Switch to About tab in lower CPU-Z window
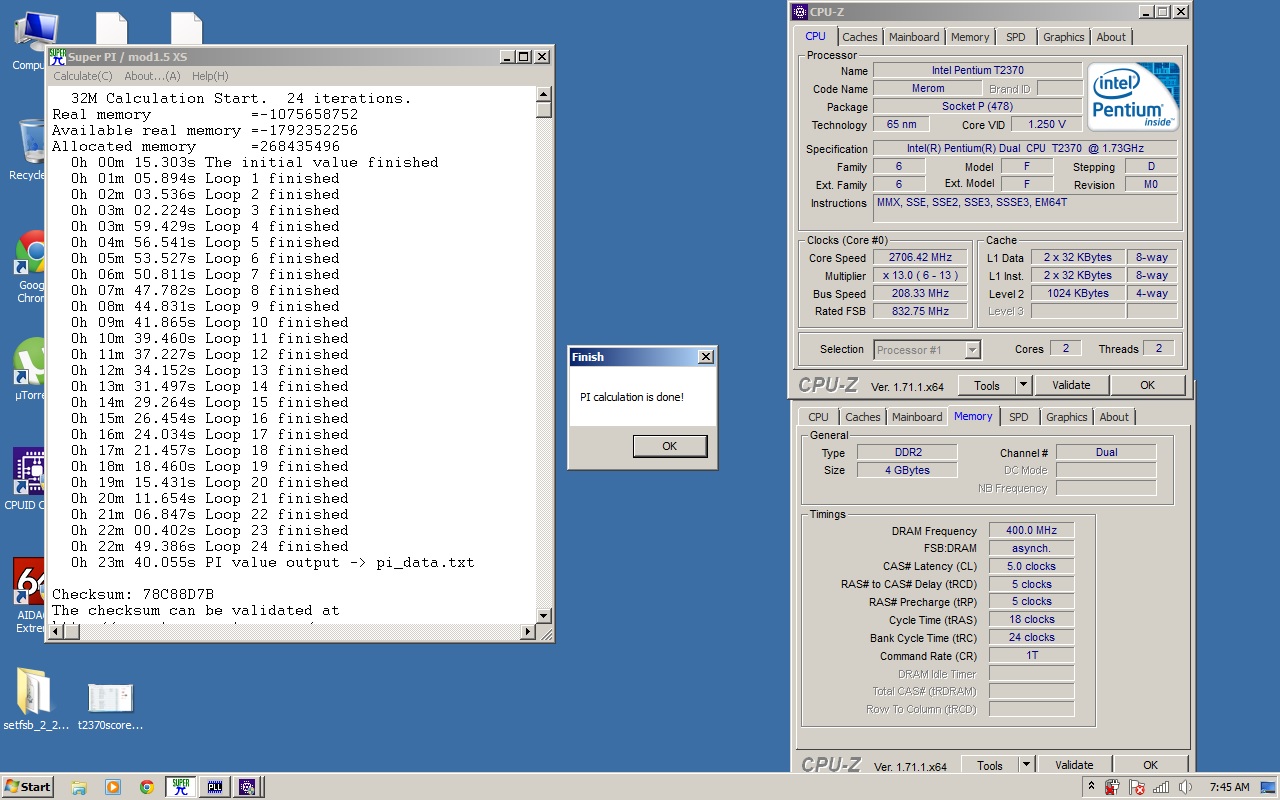Image resolution: width=1280 pixels, height=800 pixels. [x=1114, y=417]
